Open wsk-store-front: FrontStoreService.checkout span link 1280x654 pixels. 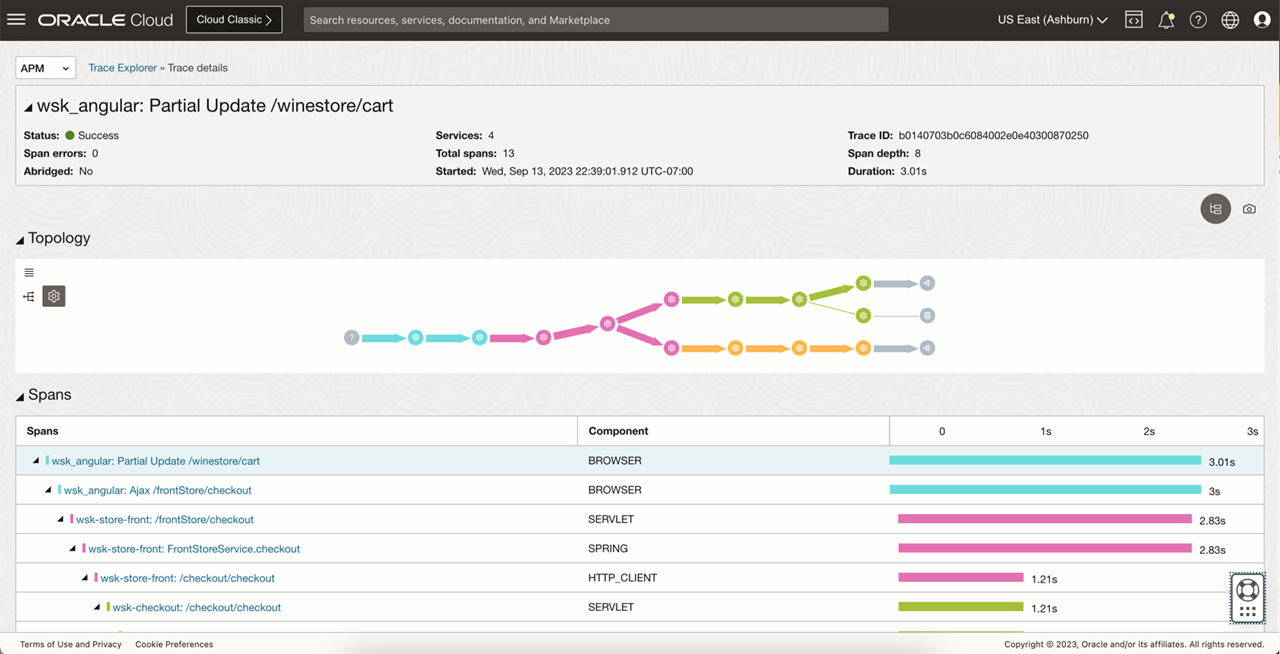pyautogui.click(x=194, y=548)
